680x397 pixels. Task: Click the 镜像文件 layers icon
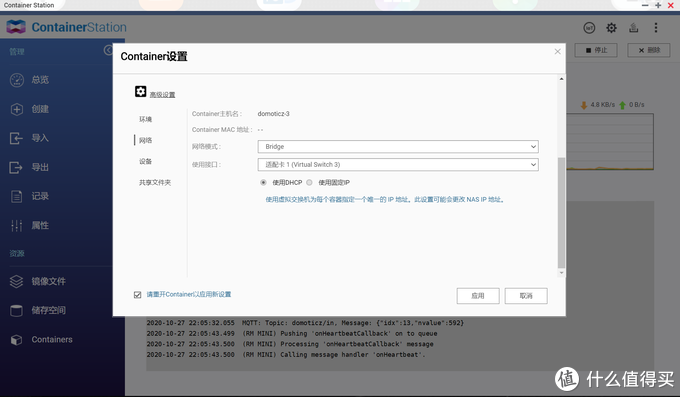point(16,281)
